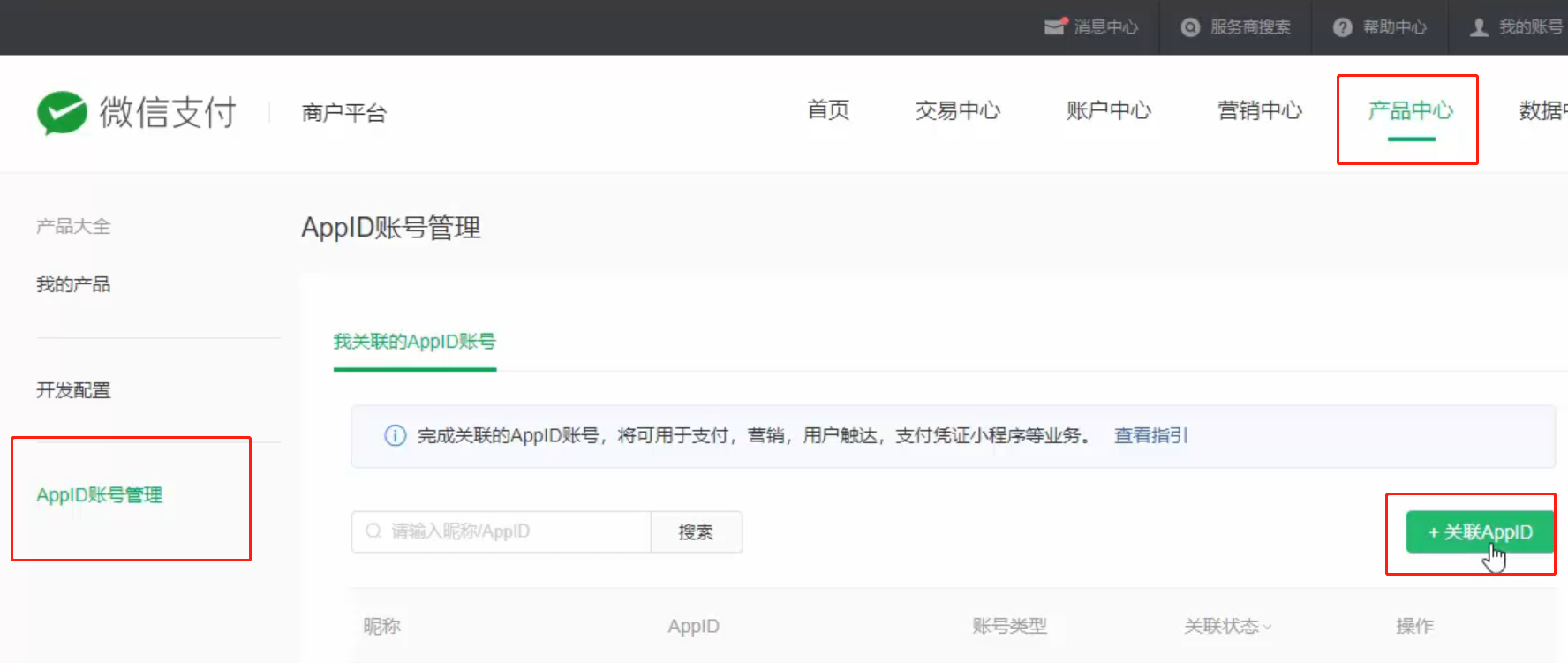The height and width of the screenshot is (663, 1568).
Task: Click the 服务商搜索 text in top bar
Action: (x=1250, y=27)
